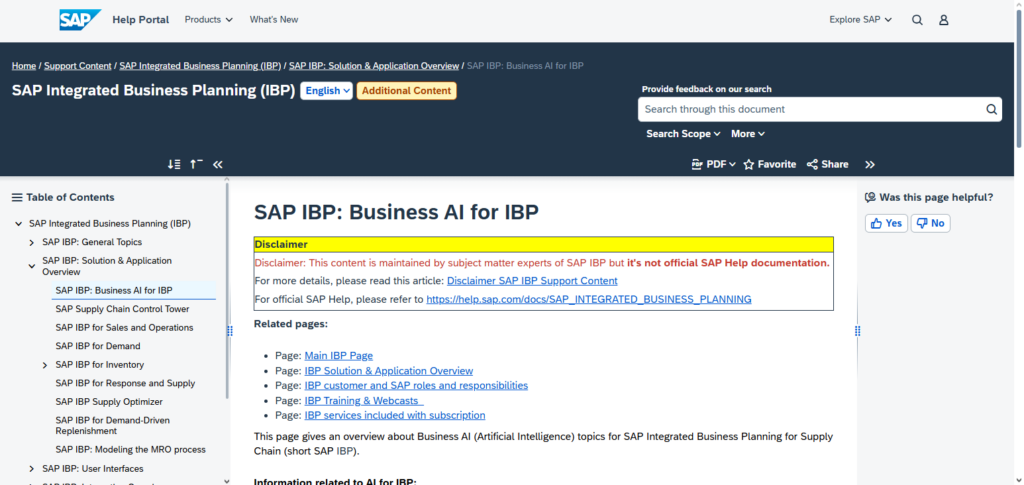
Task: Open the What's New menu item
Action: click(274, 20)
